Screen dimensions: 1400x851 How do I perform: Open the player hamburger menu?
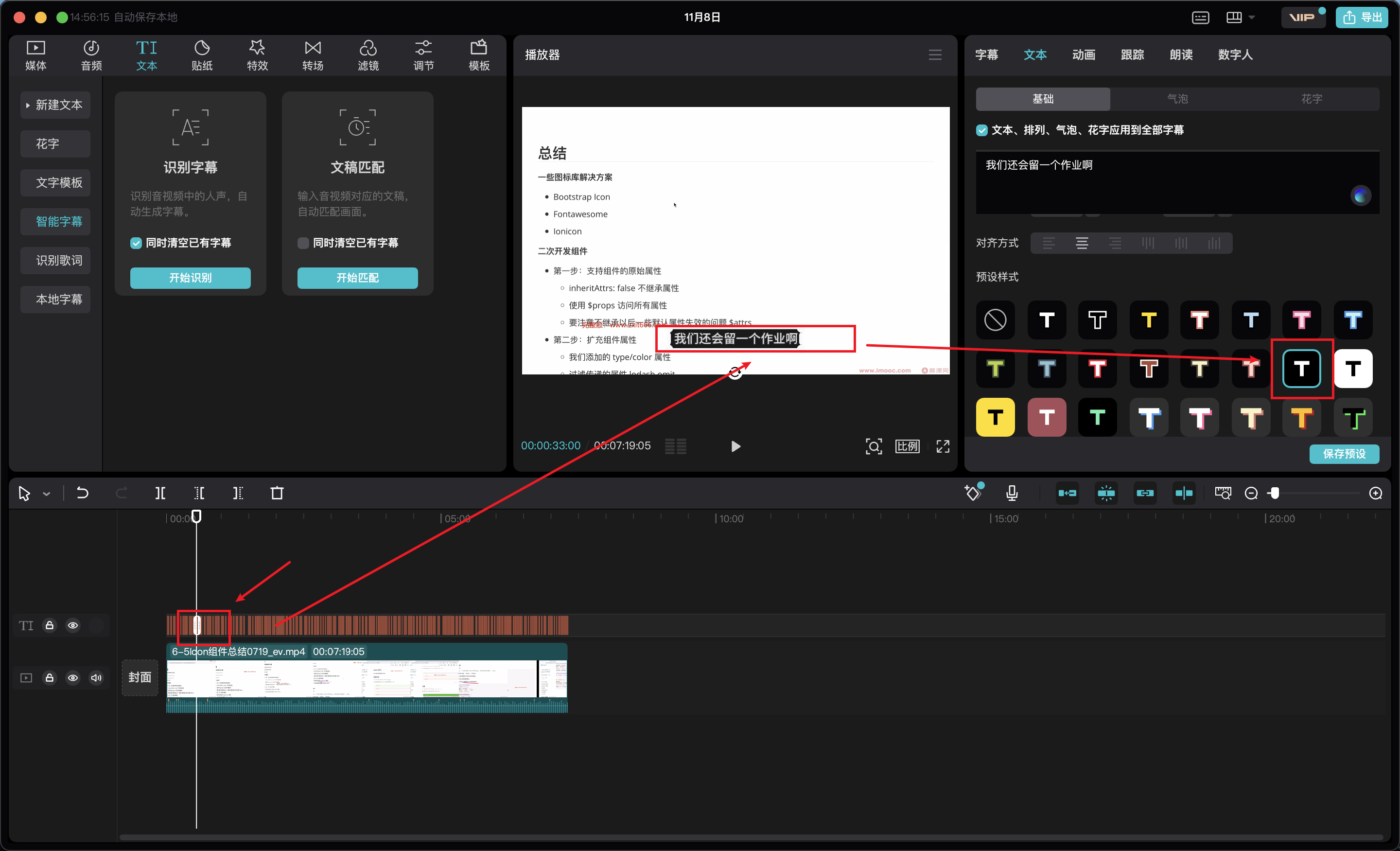click(935, 55)
